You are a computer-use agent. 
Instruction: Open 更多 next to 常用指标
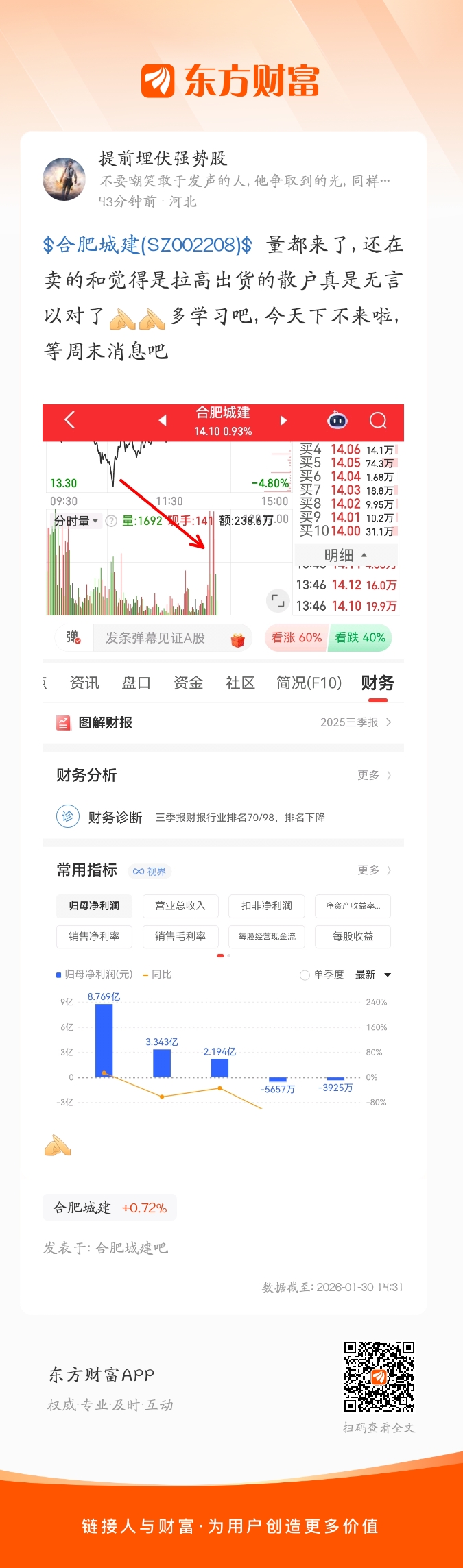[375, 870]
